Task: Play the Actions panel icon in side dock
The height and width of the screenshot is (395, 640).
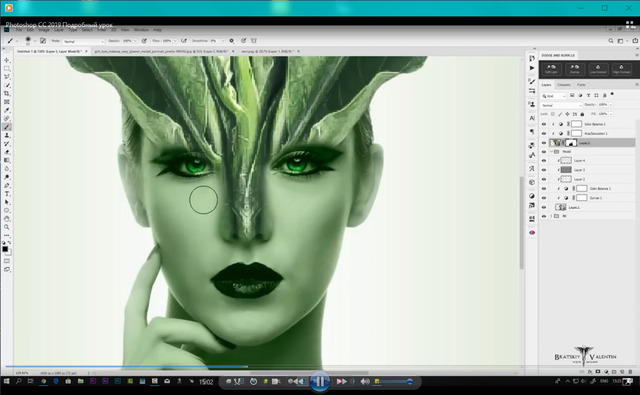Action: [532, 68]
